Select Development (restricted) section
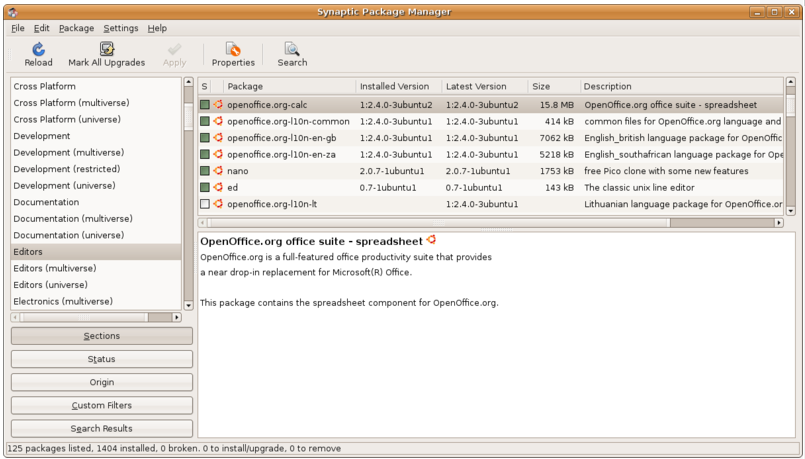This screenshot has width=805, height=459. (96, 169)
